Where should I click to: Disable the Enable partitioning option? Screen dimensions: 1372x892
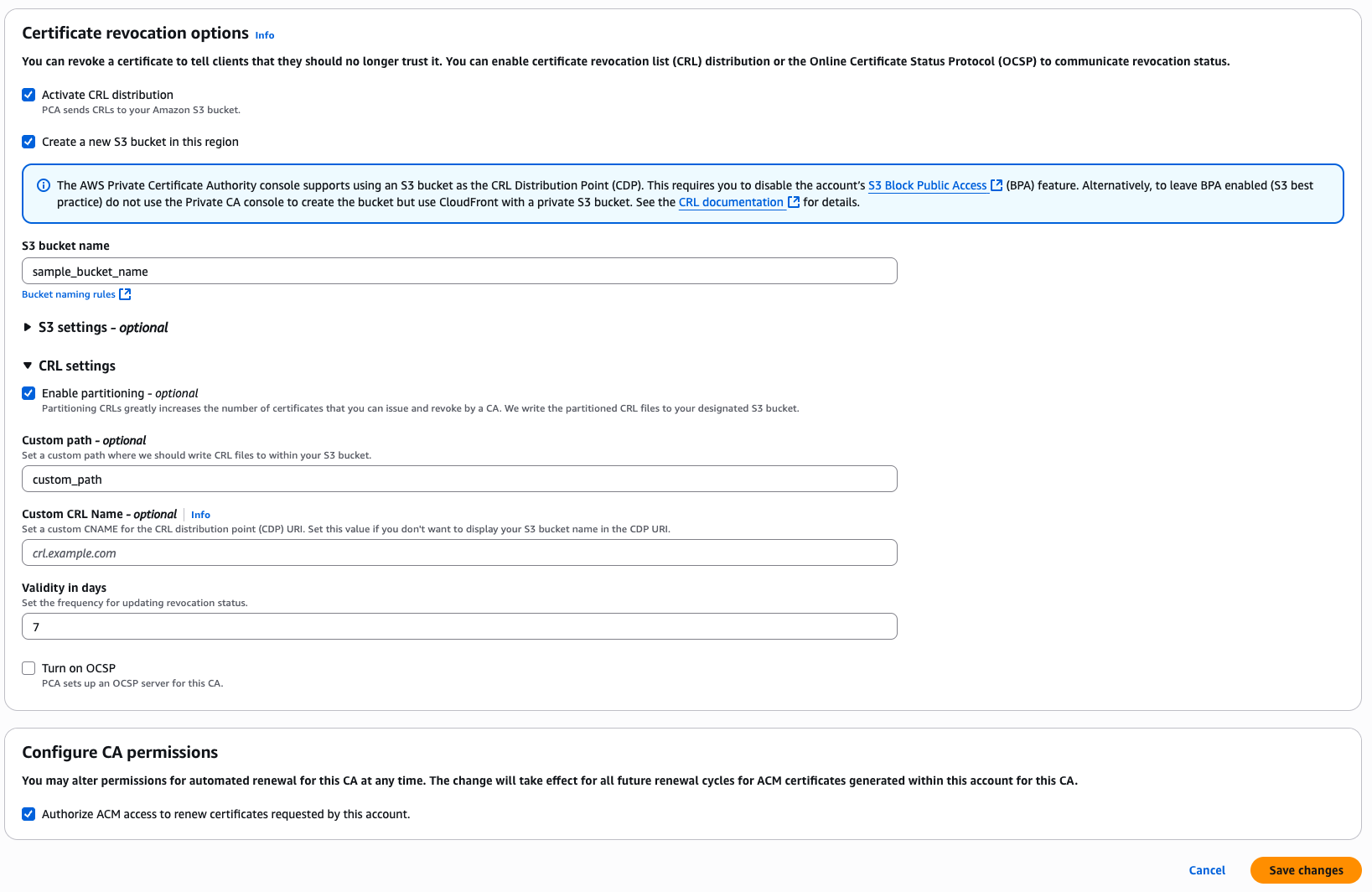[x=28, y=392]
